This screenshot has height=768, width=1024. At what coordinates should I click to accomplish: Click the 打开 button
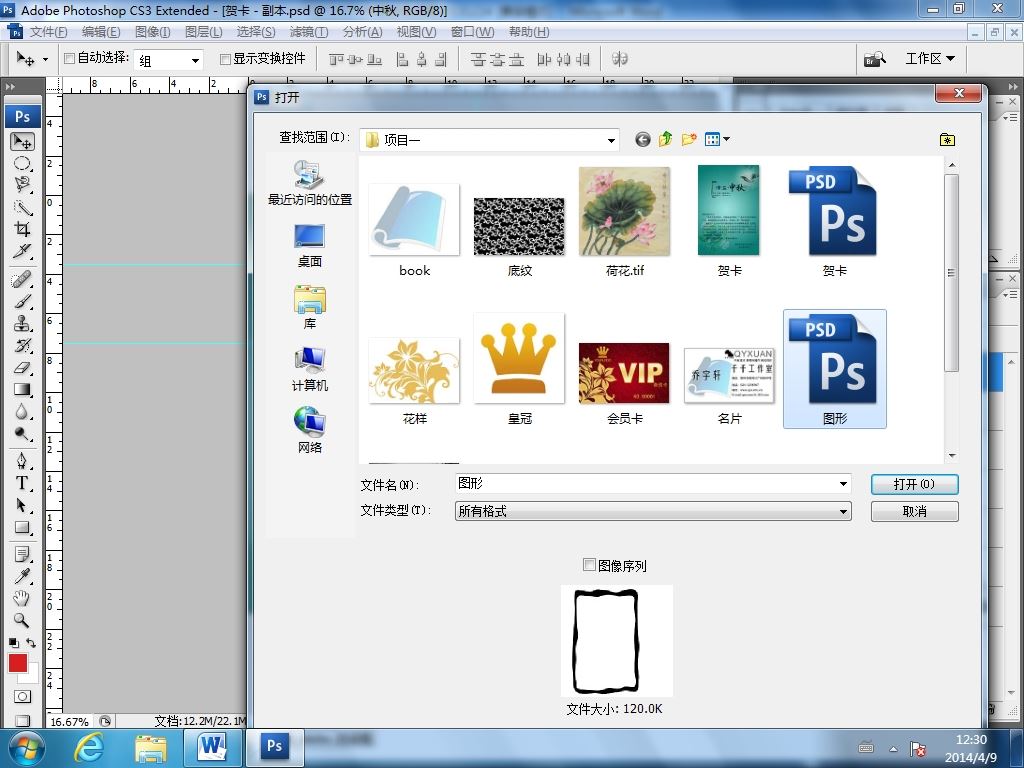point(914,484)
